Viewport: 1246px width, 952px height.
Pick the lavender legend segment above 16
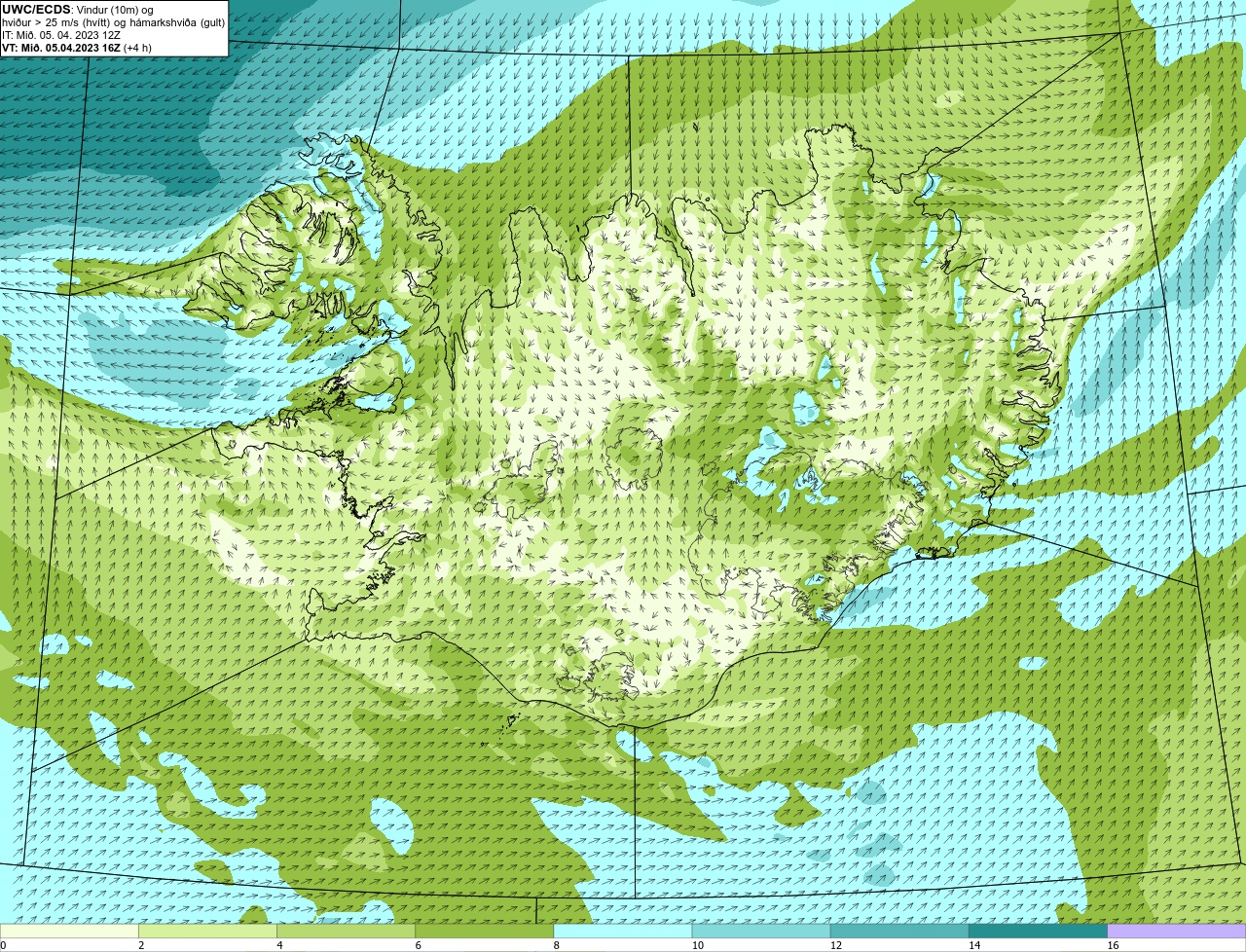click(x=1177, y=932)
